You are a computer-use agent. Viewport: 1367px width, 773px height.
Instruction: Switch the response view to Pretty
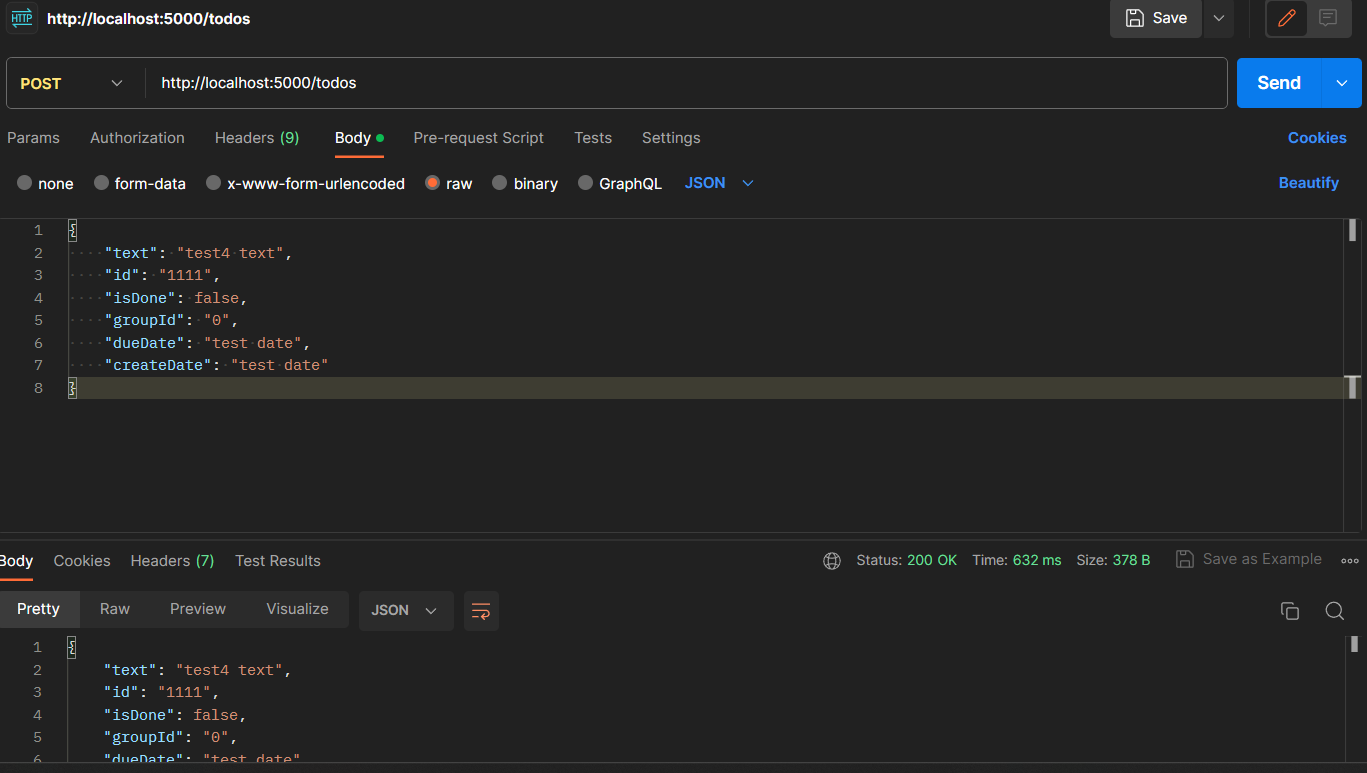[x=38, y=609]
